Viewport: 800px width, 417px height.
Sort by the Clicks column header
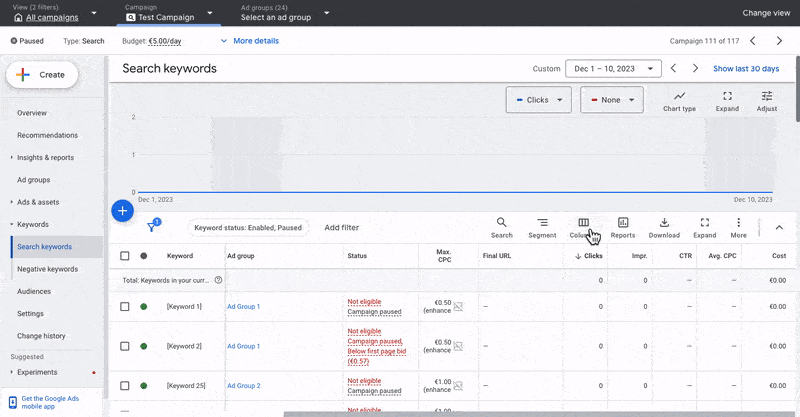[588, 256]
